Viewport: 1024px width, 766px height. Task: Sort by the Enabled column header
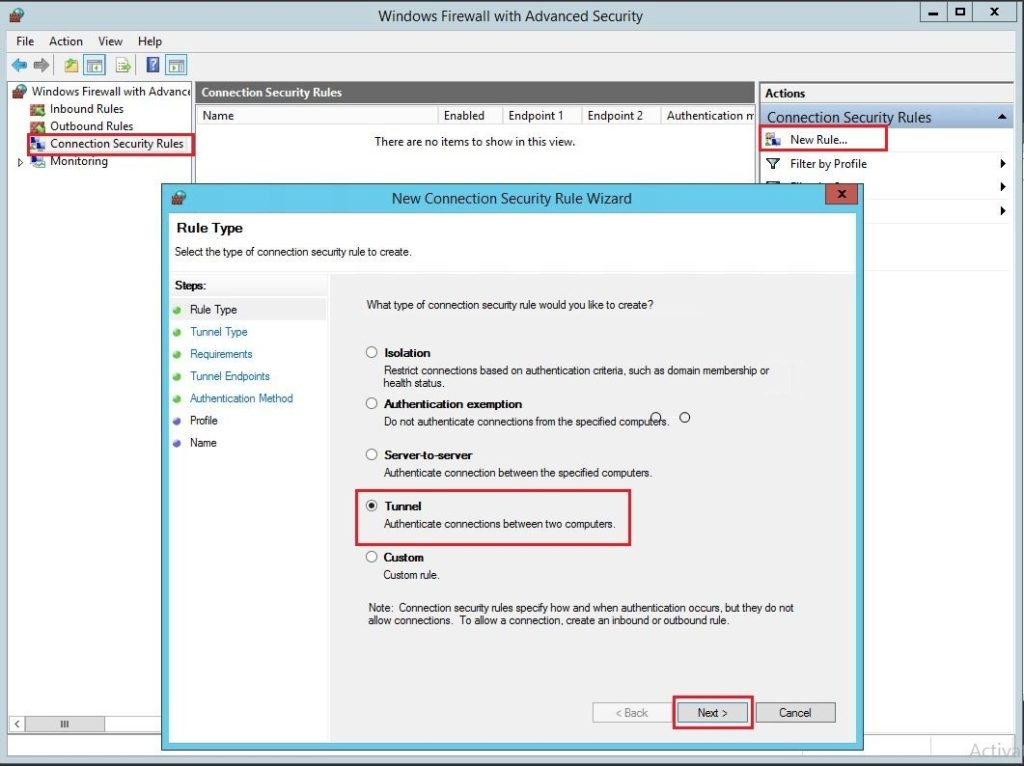point(470,116)
